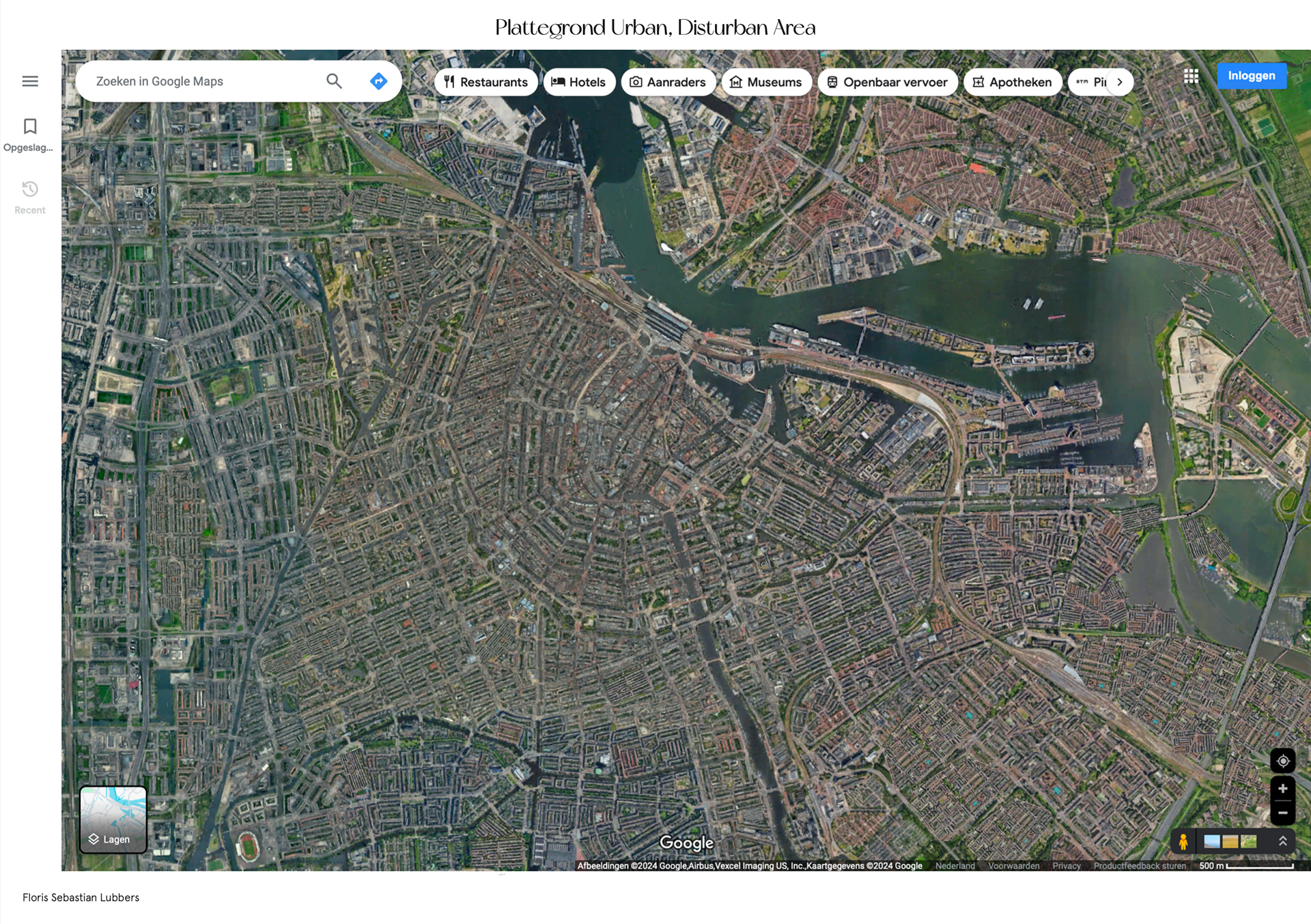Select the Openbaar vervoer chip
Screen dimensions: 1311x924
888,82
